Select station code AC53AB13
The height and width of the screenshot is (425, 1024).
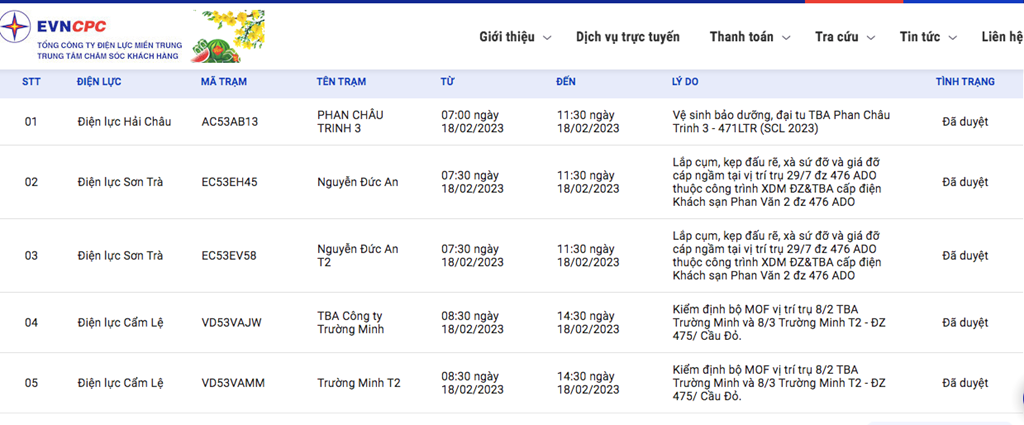click(x=230, y=121)
